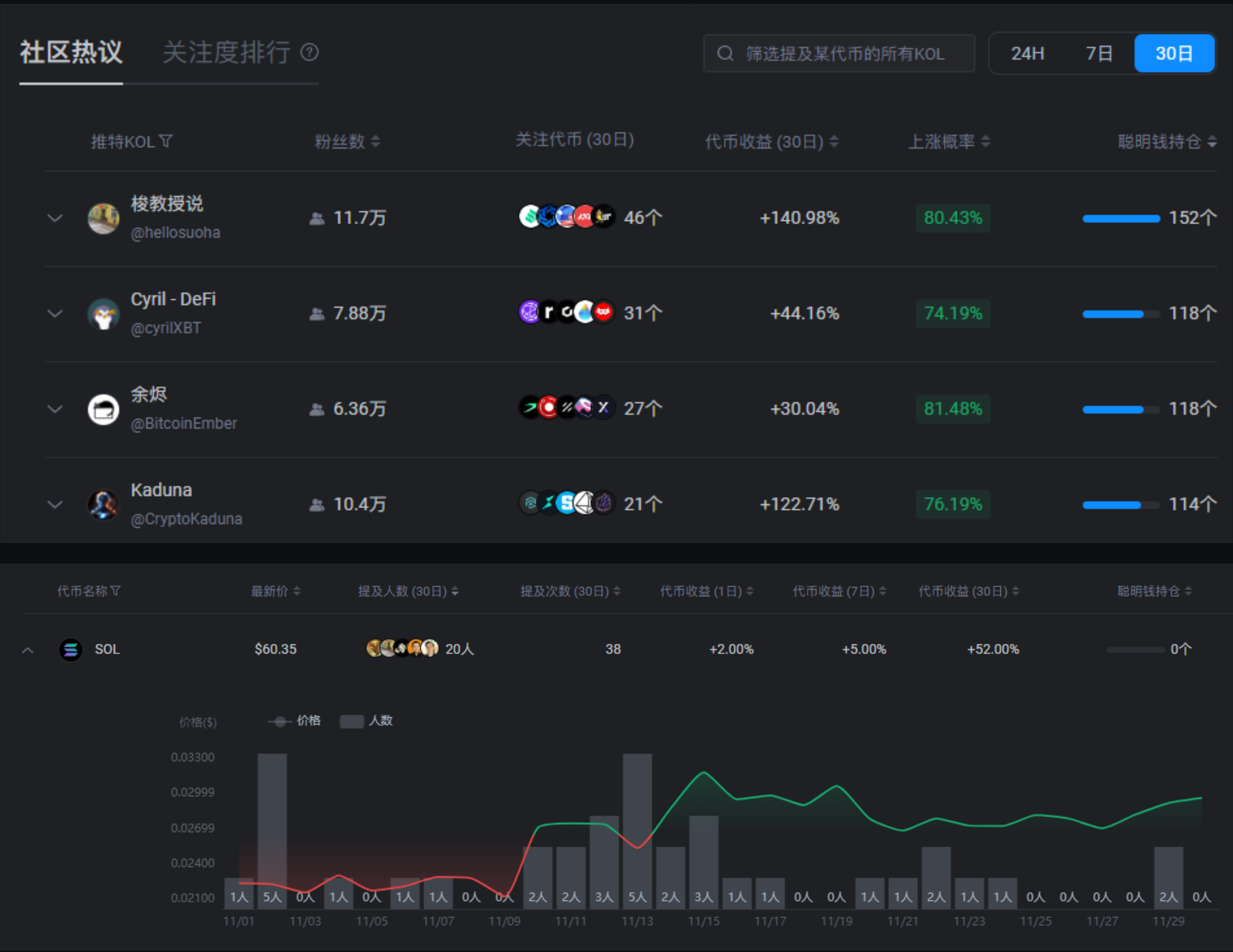Select the 24H time range
This screenshot has height=952, width=1233.
click(x=1027, y=53)
